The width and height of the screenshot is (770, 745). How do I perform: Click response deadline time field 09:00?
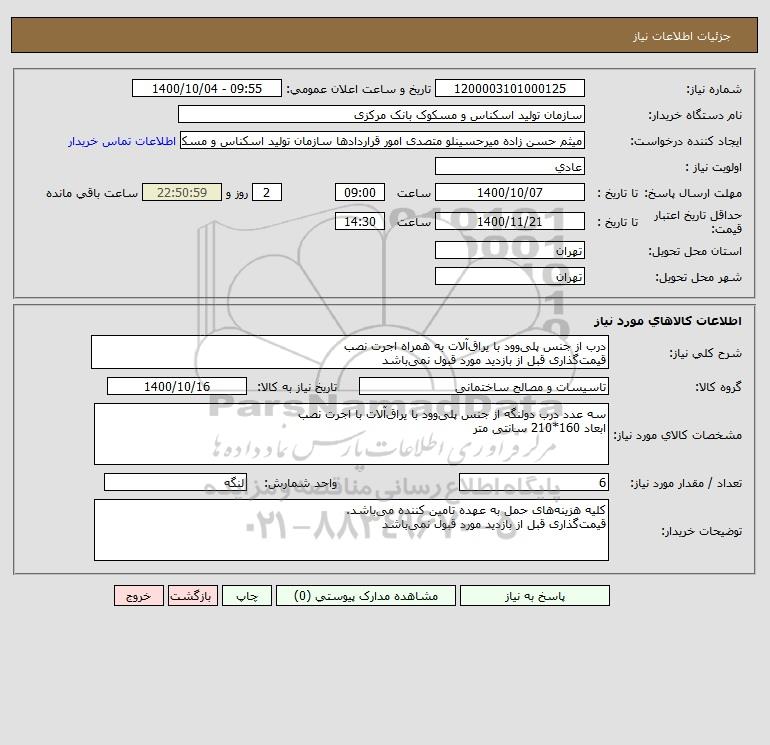(x=359, y=193)
